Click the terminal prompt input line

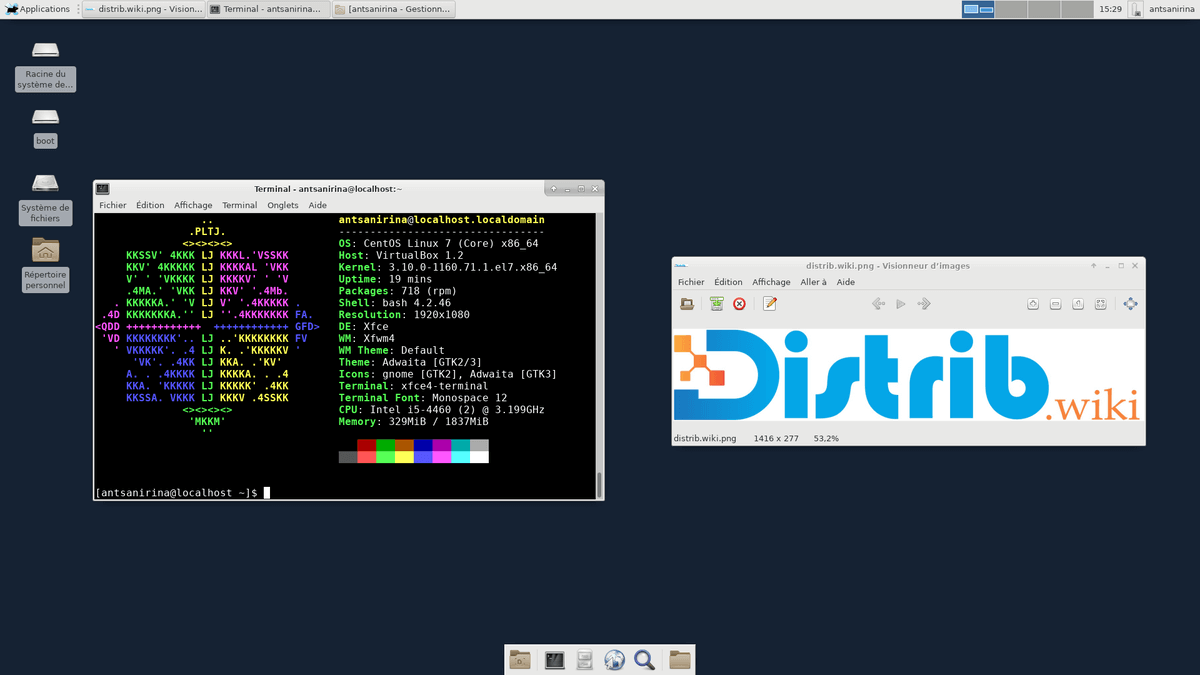coord(182,493)
